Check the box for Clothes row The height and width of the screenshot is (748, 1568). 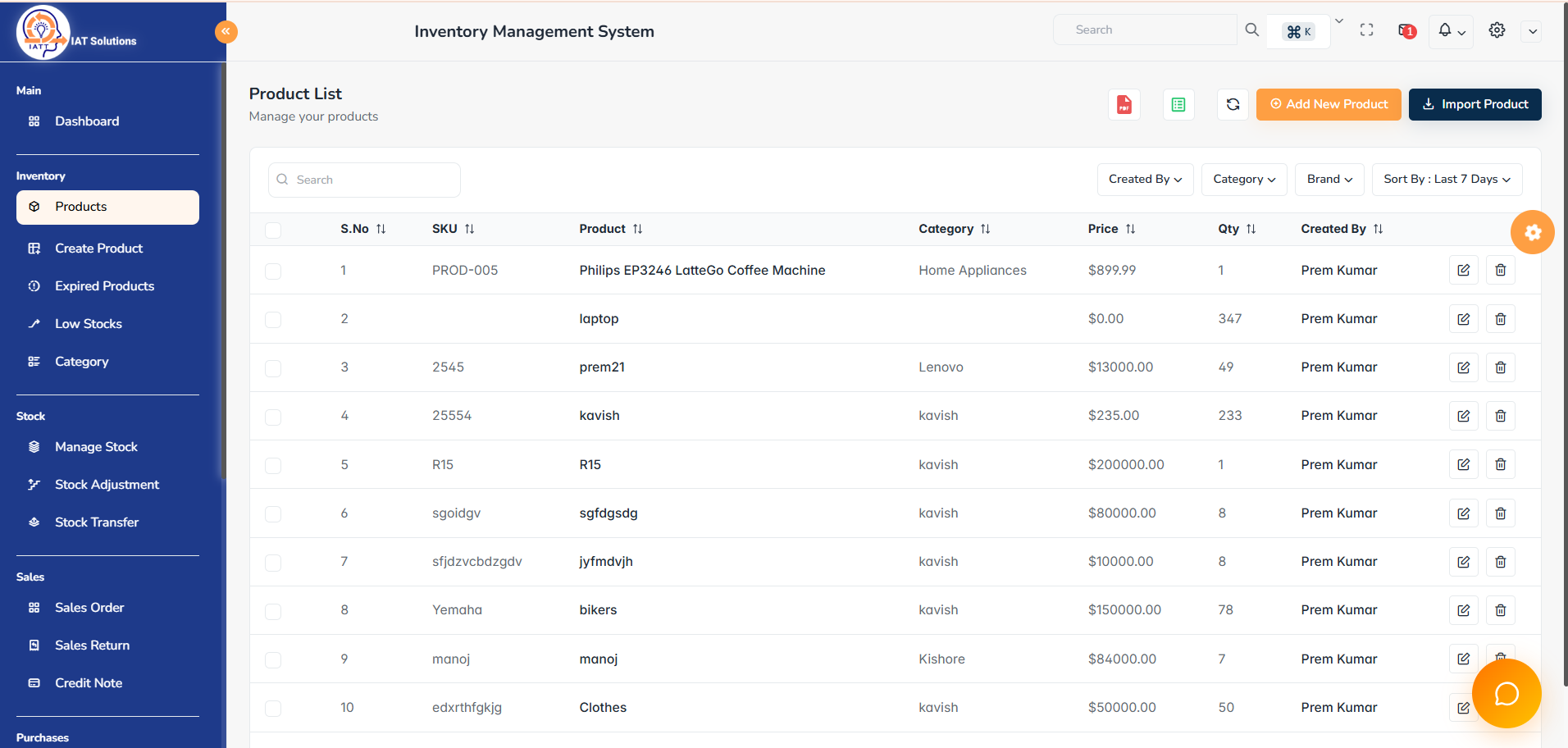click(x=273, y=708)
